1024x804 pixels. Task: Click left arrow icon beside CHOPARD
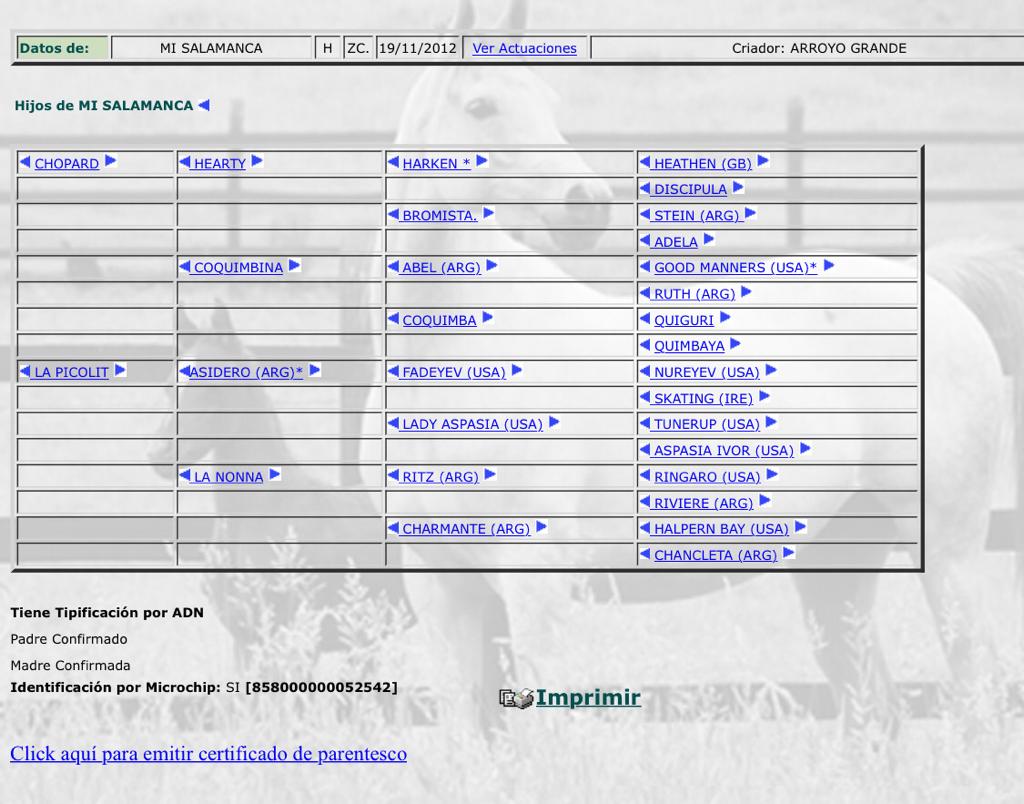pyautogui.click(x=26, y=162)
